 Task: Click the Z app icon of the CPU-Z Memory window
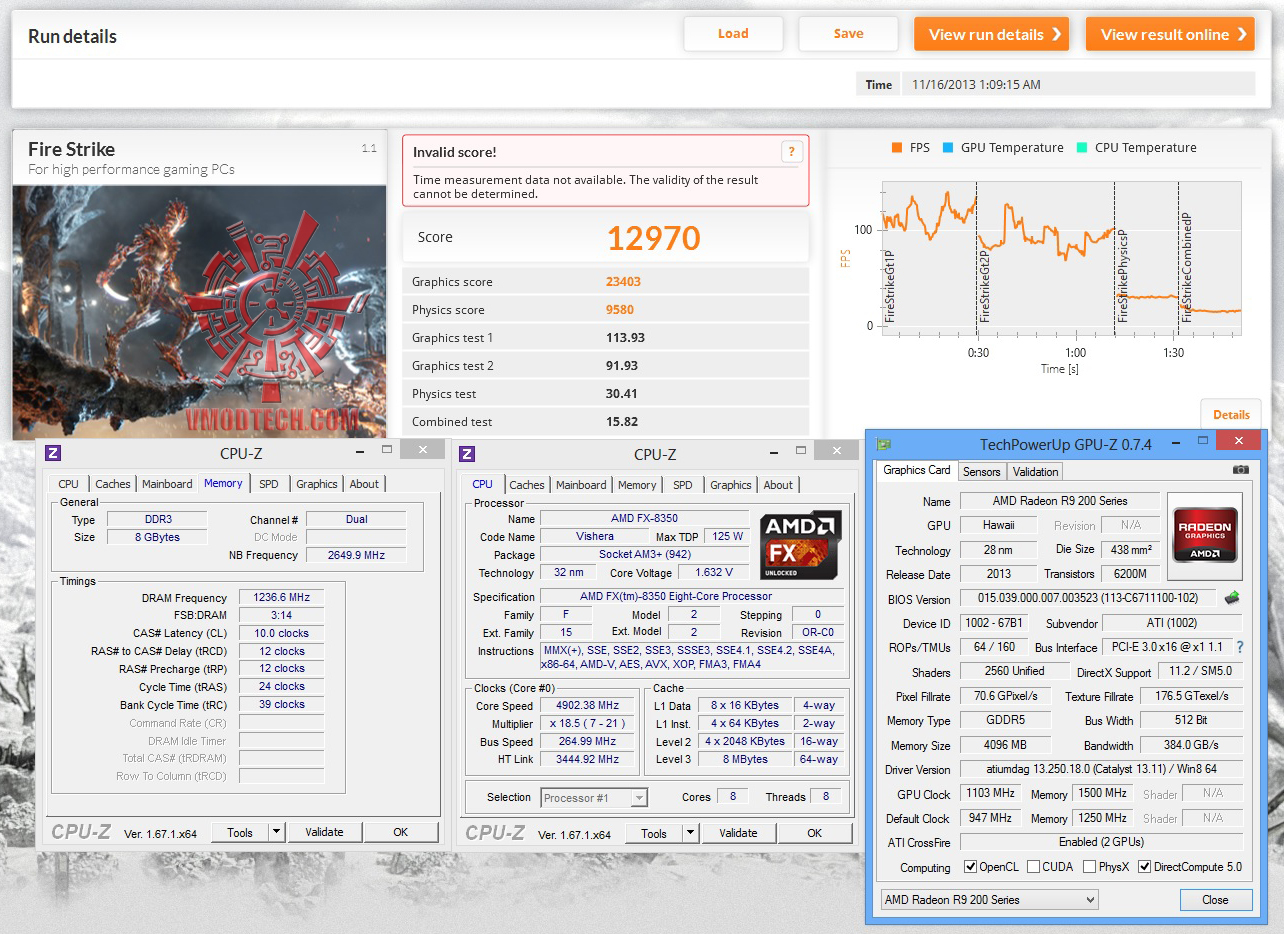(x=53, y=453)
